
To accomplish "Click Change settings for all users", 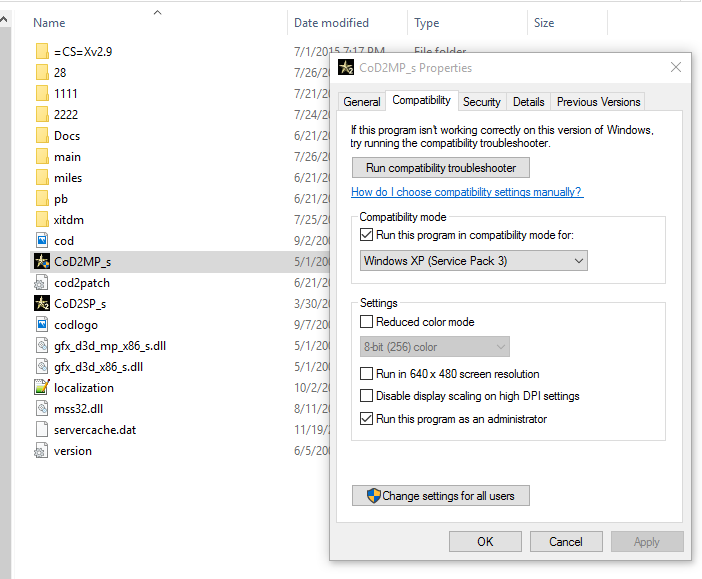I will click(x=441, y=496).
